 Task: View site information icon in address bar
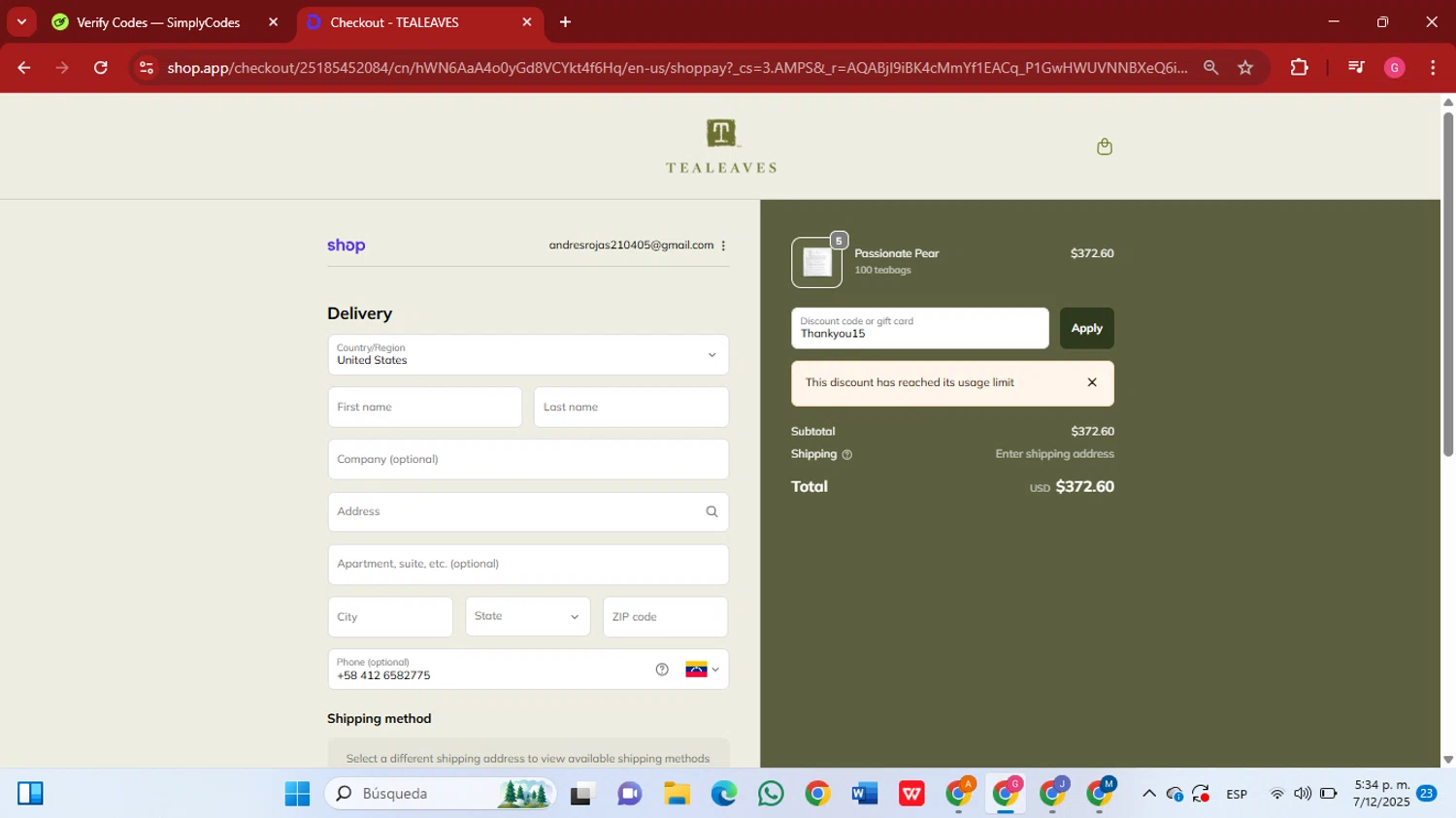[x=147, y=68]
